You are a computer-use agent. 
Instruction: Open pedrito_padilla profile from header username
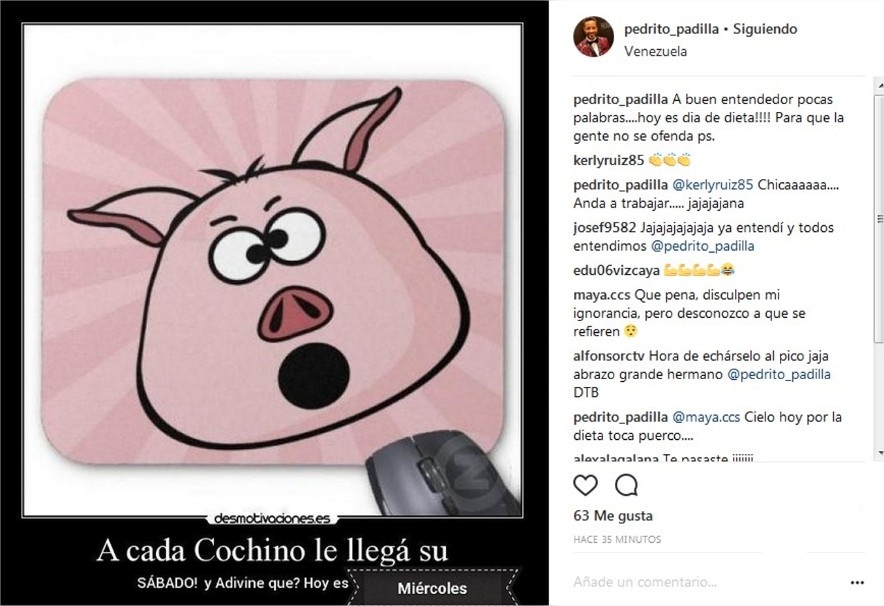[671, 29]
